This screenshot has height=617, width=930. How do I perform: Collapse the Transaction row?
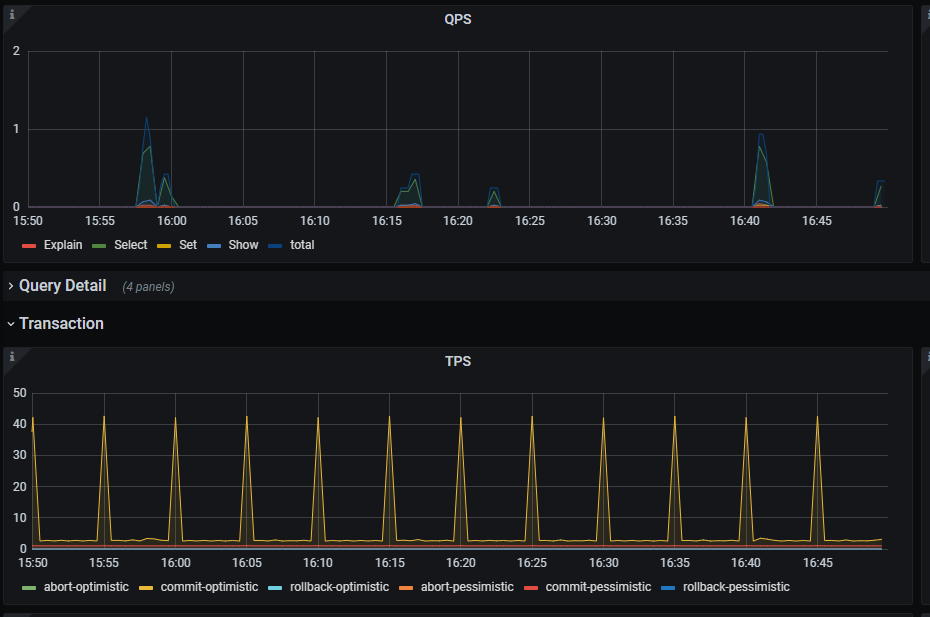(x=60, y=324)
